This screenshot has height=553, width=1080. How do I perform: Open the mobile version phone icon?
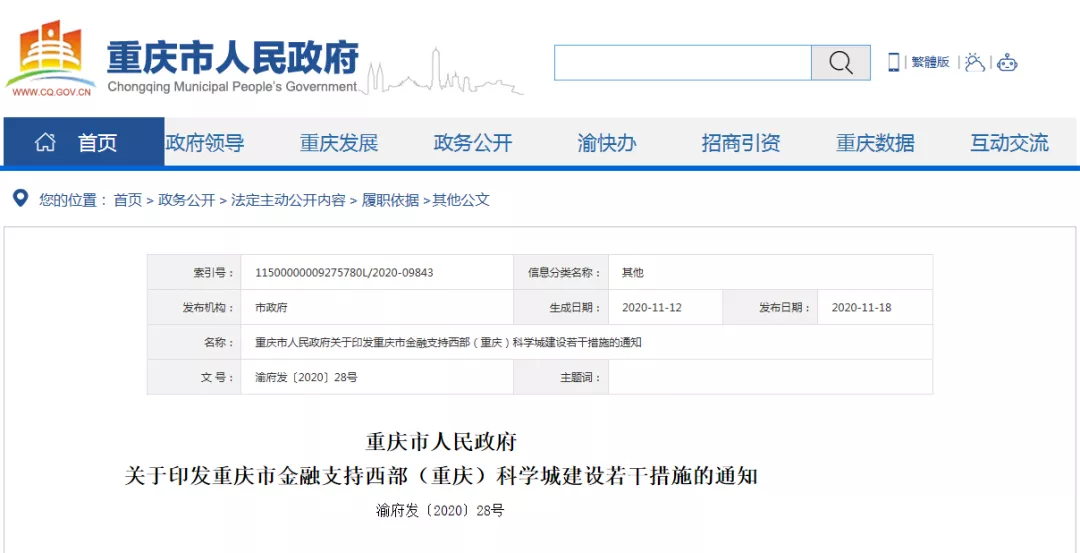[893, 62]
